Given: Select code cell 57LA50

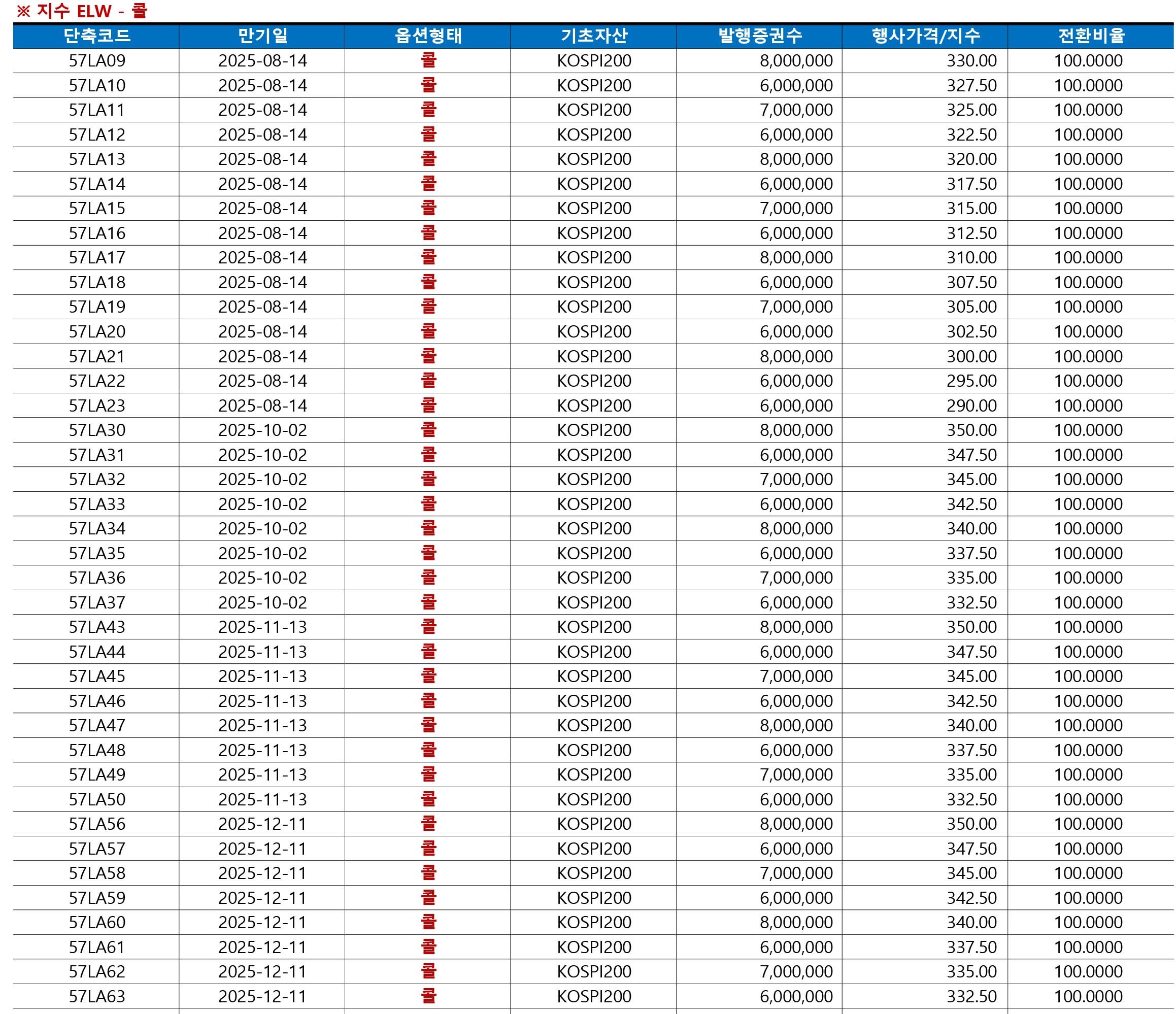Looking at the screenshot, I should [x=97, y=800].
